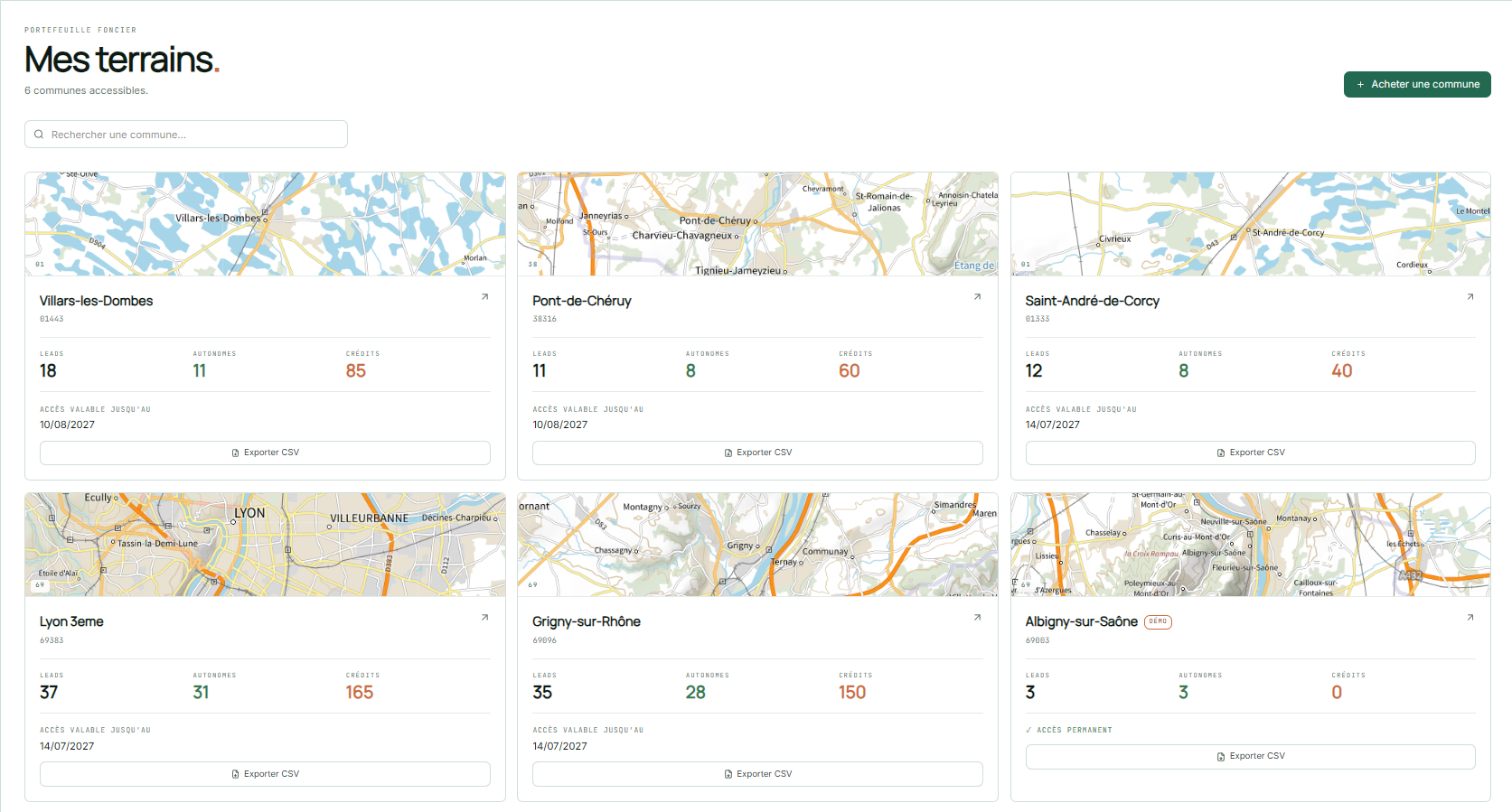Click the '6 communes accessibles.' text
The height and width of the screenshot is (812, 1512).
point(86,90)
